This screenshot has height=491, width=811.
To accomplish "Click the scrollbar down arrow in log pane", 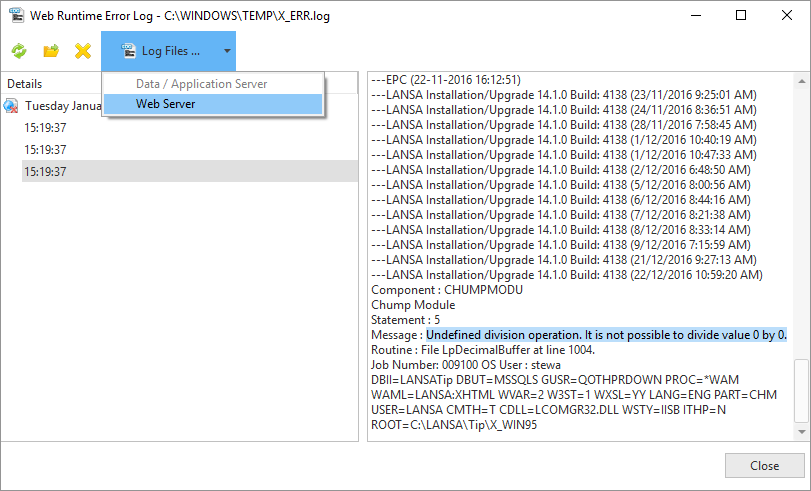I will tap(801, 432).
